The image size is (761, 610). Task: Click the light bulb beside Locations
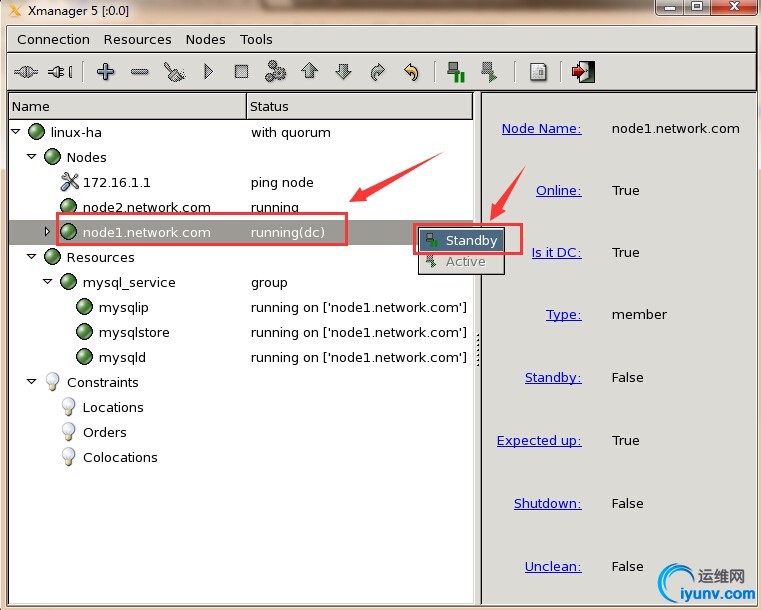click(x=68, y=407)
